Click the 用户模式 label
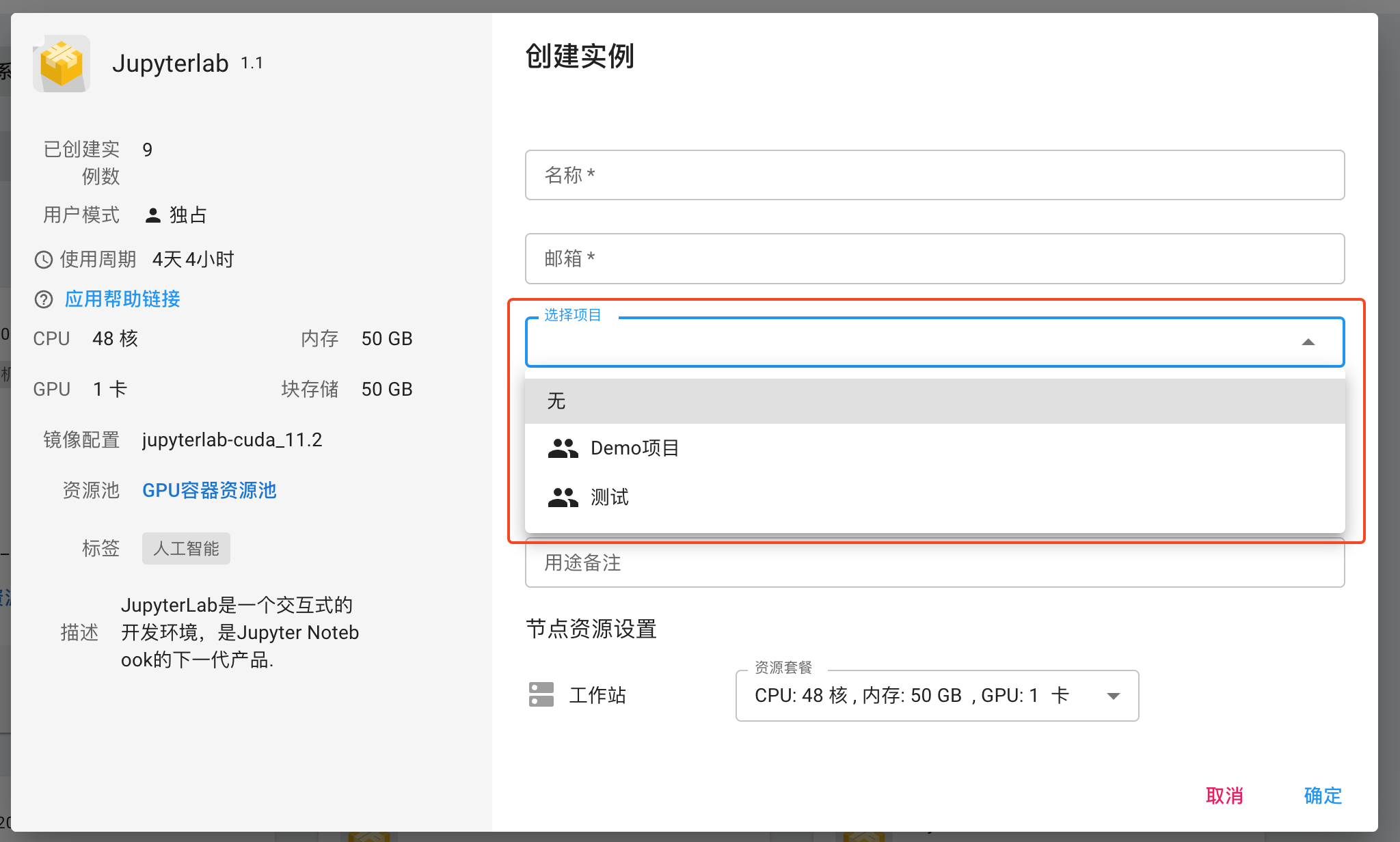Screen dimensions: 1400x842 (x=81, y=215)
